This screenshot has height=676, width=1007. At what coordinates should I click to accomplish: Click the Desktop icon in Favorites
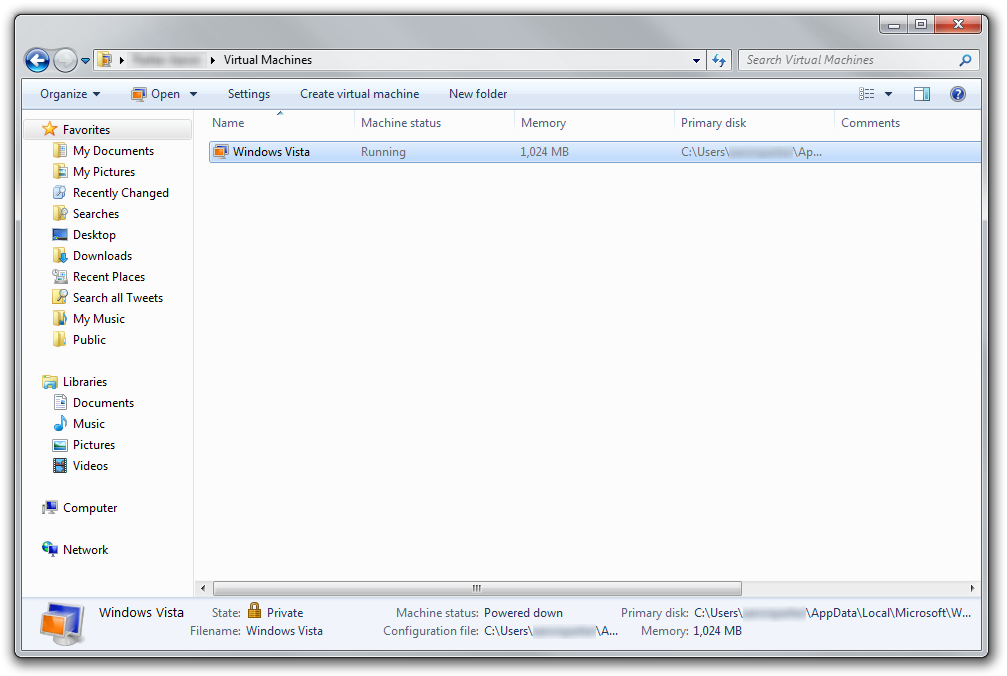click(x=60, y=235)
